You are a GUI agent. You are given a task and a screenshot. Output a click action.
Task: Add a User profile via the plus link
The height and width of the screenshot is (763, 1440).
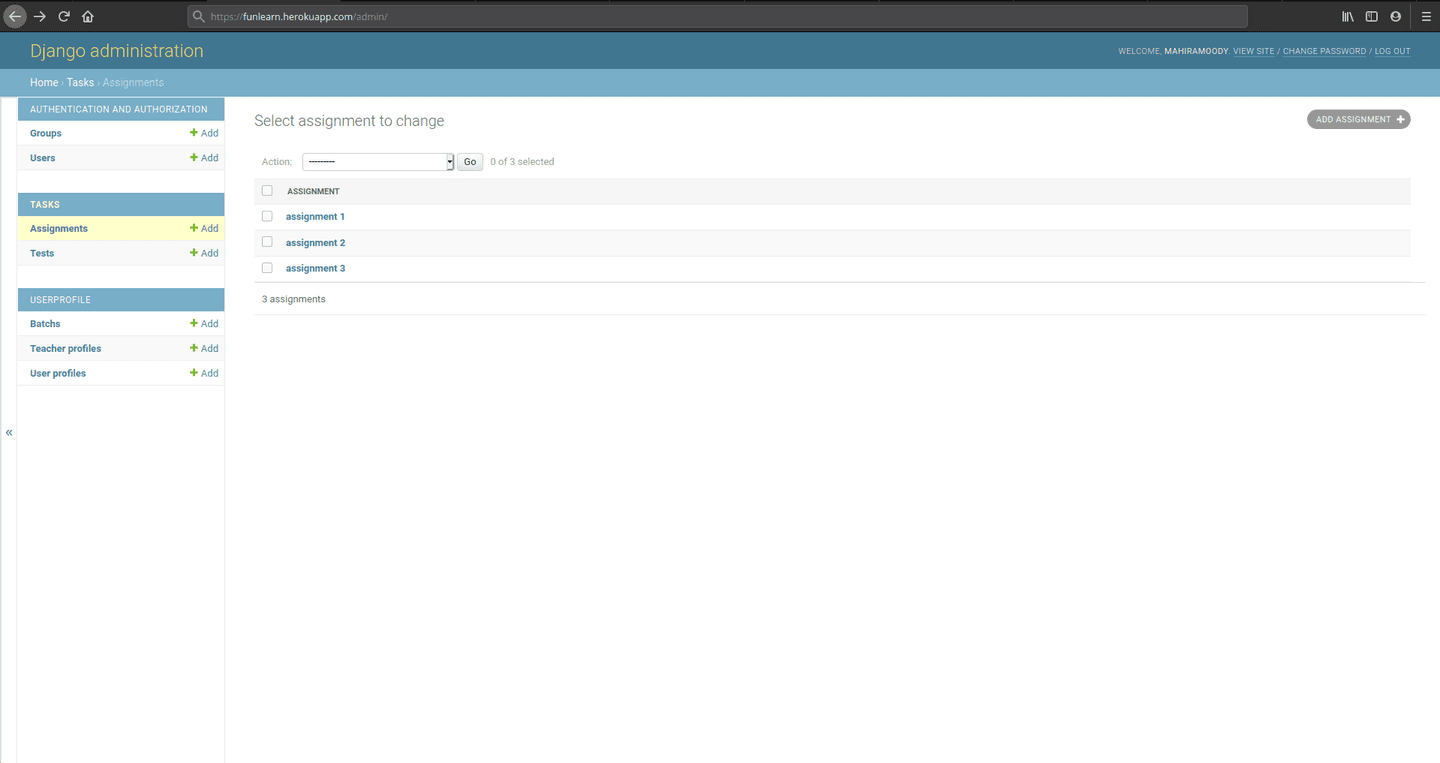point(204,373)
